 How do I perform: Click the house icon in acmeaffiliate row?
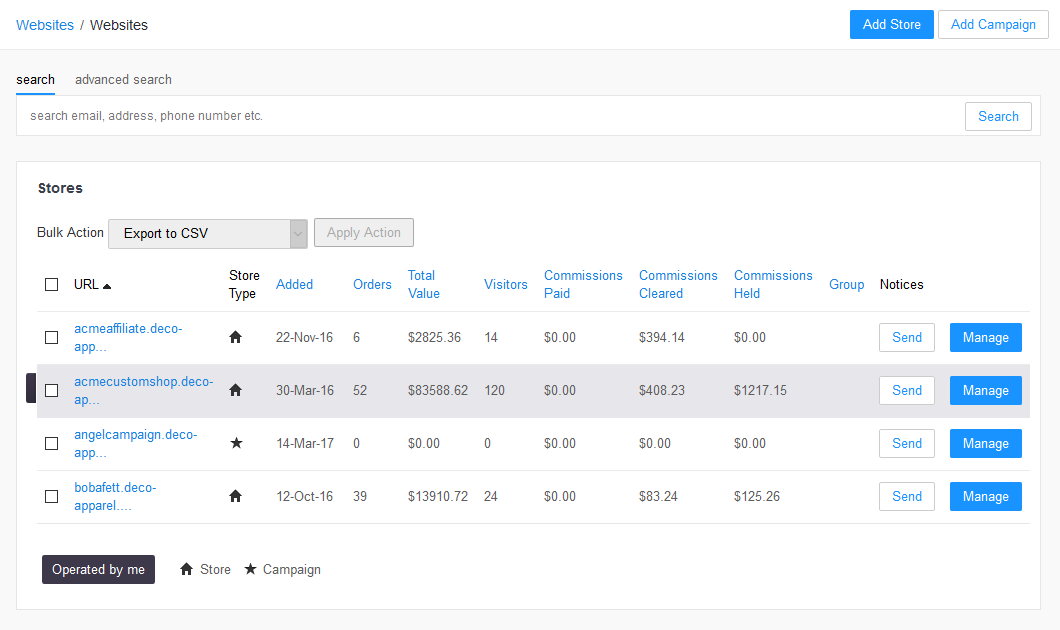tap(235, 337)
